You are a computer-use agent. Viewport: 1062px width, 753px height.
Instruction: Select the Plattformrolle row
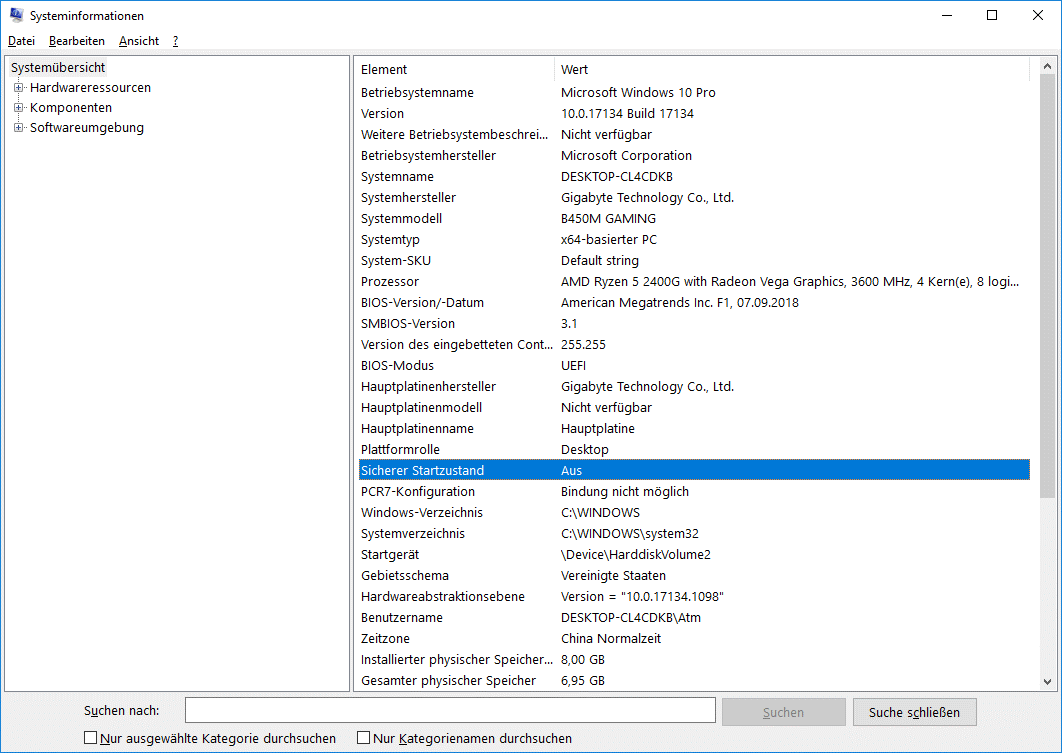(694, 450)
